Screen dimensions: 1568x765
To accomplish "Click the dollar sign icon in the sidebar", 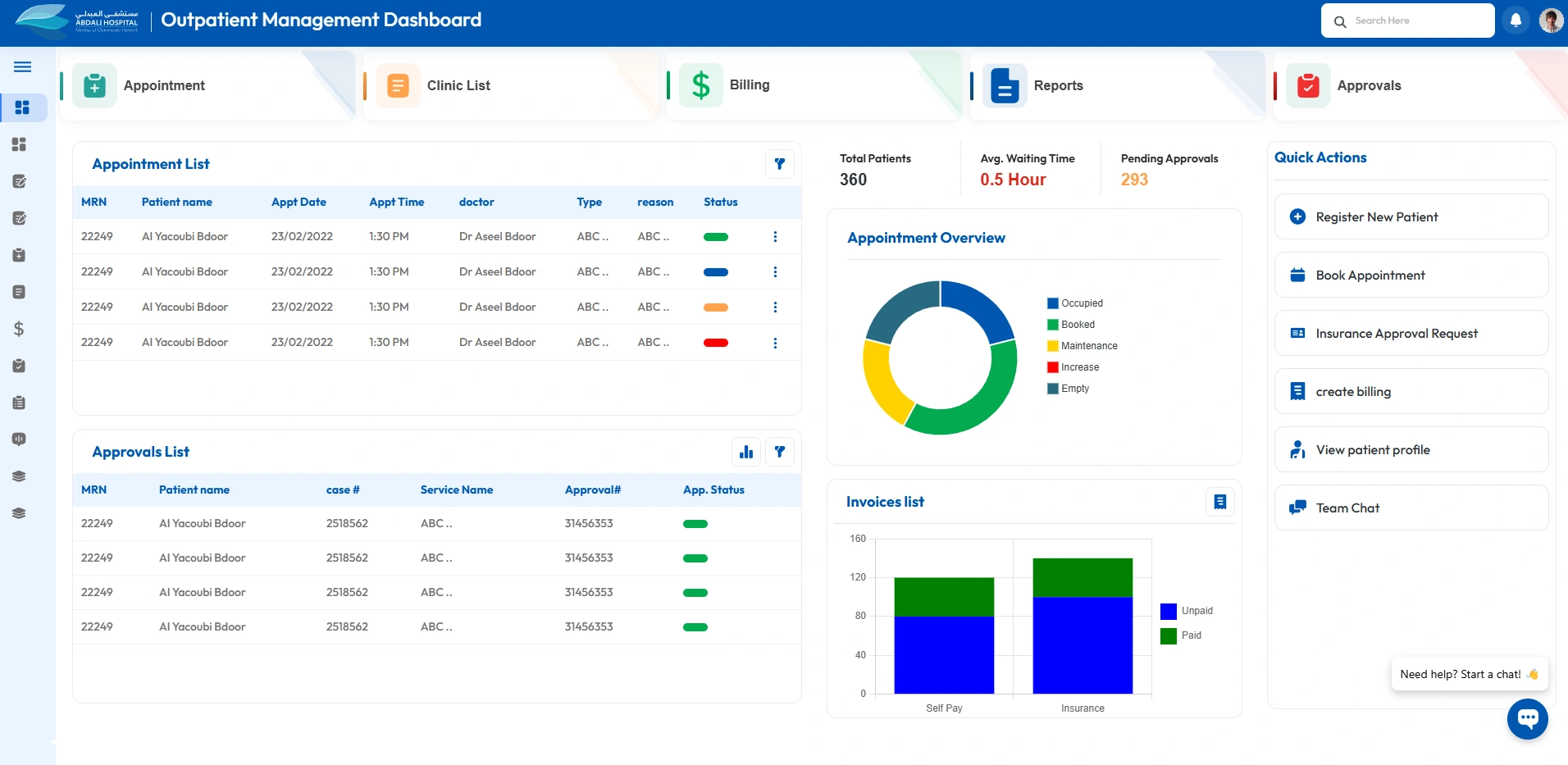I will point(19,329).
